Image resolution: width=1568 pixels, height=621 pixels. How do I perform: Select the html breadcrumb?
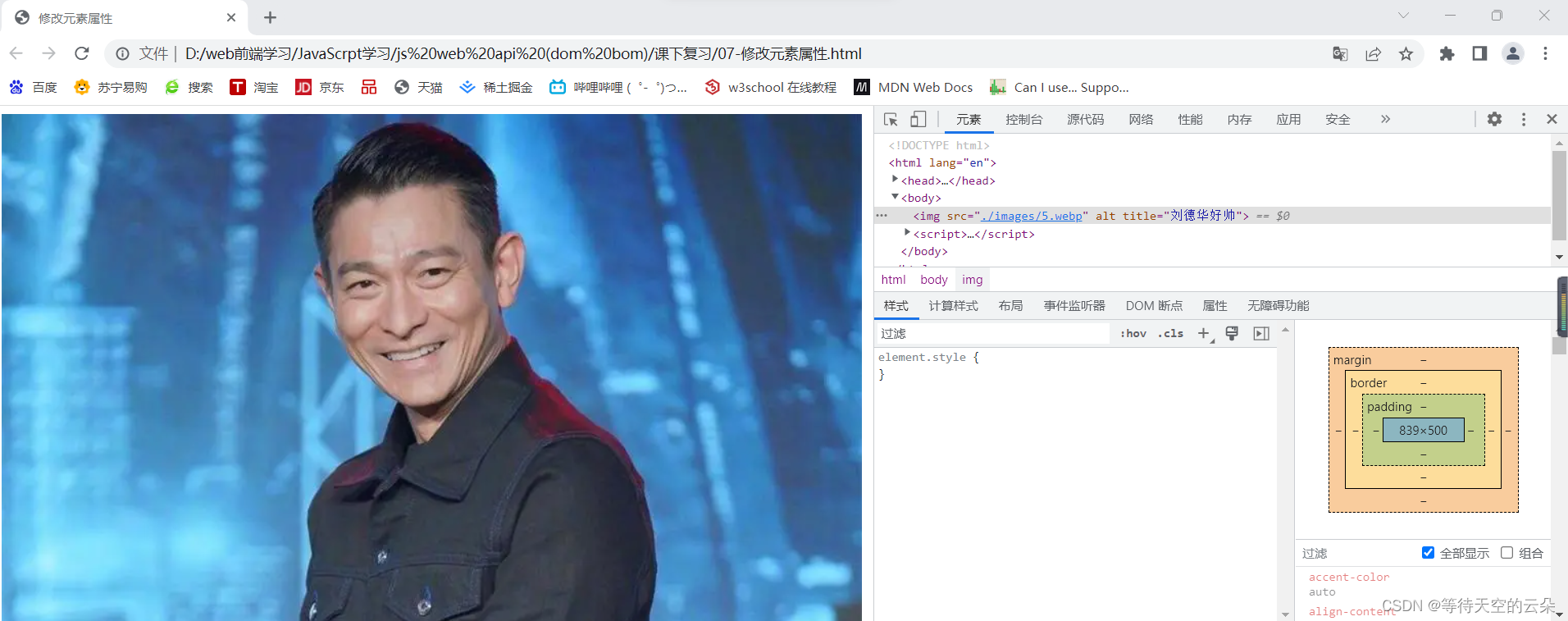point(893,280)
